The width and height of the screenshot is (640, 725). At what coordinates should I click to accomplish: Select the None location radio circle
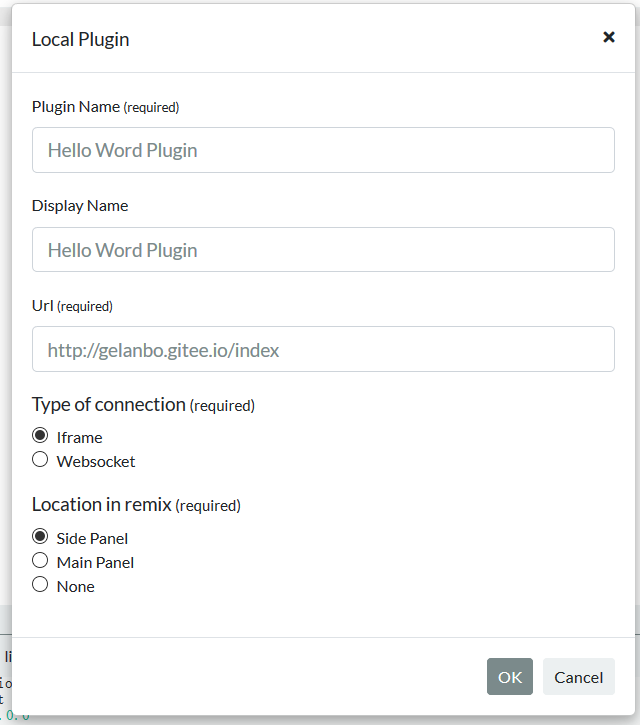(40, 585)
